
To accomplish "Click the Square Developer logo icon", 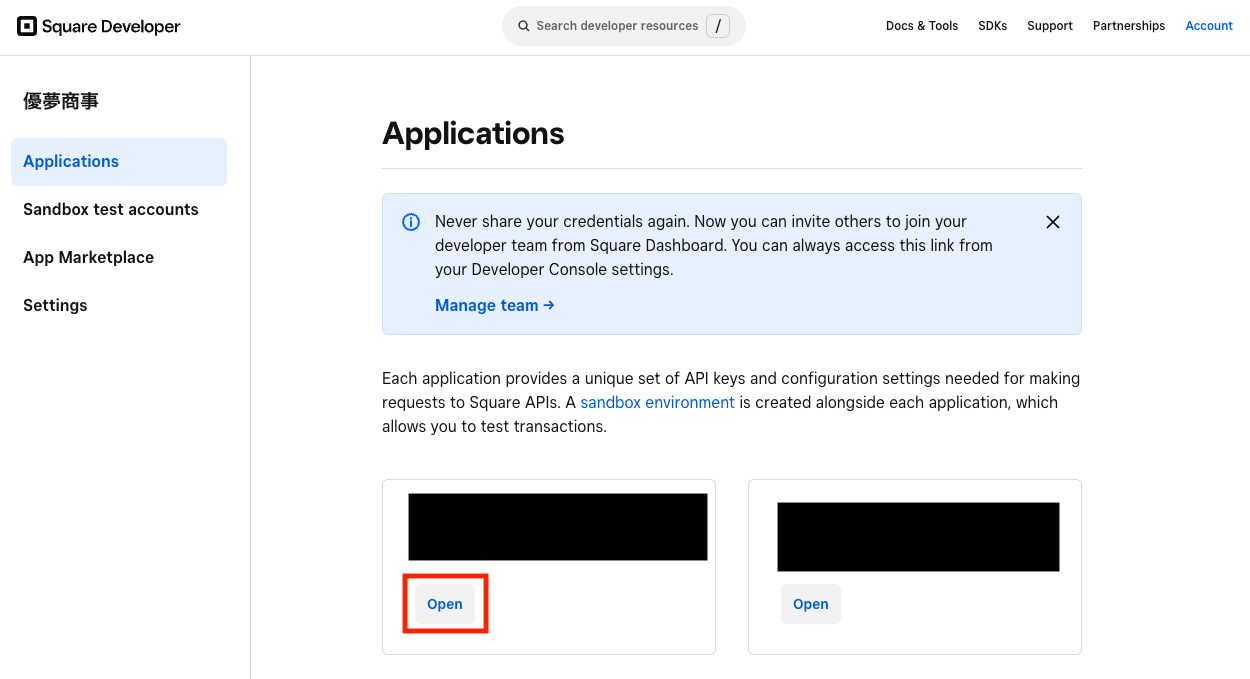I will [x=27, y=26].
